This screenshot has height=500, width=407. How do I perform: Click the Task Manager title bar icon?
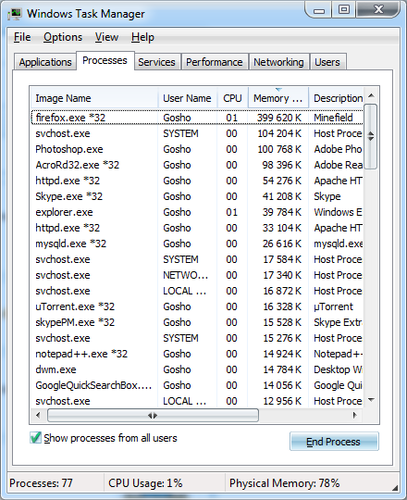[15, 14]
